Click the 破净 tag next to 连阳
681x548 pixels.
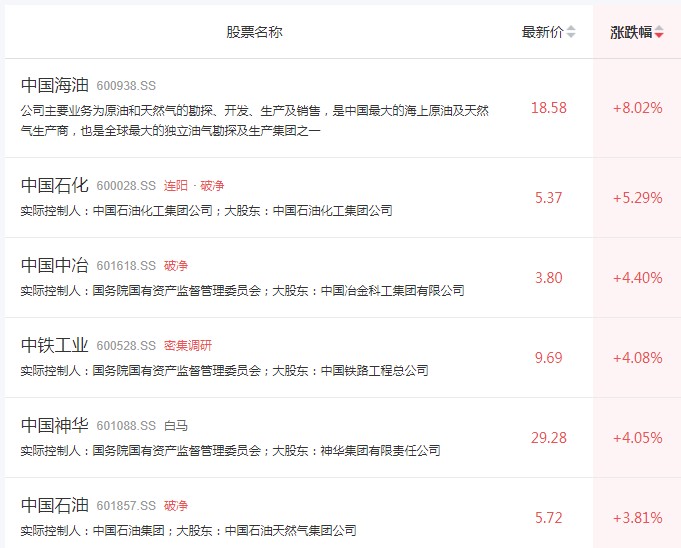(x=212, y=186)
